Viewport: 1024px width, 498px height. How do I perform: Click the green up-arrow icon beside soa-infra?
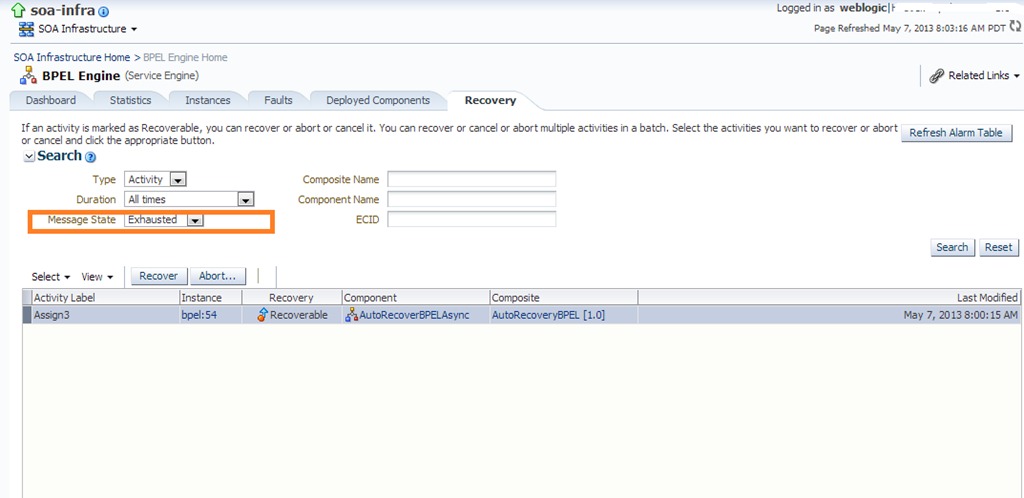19,11
